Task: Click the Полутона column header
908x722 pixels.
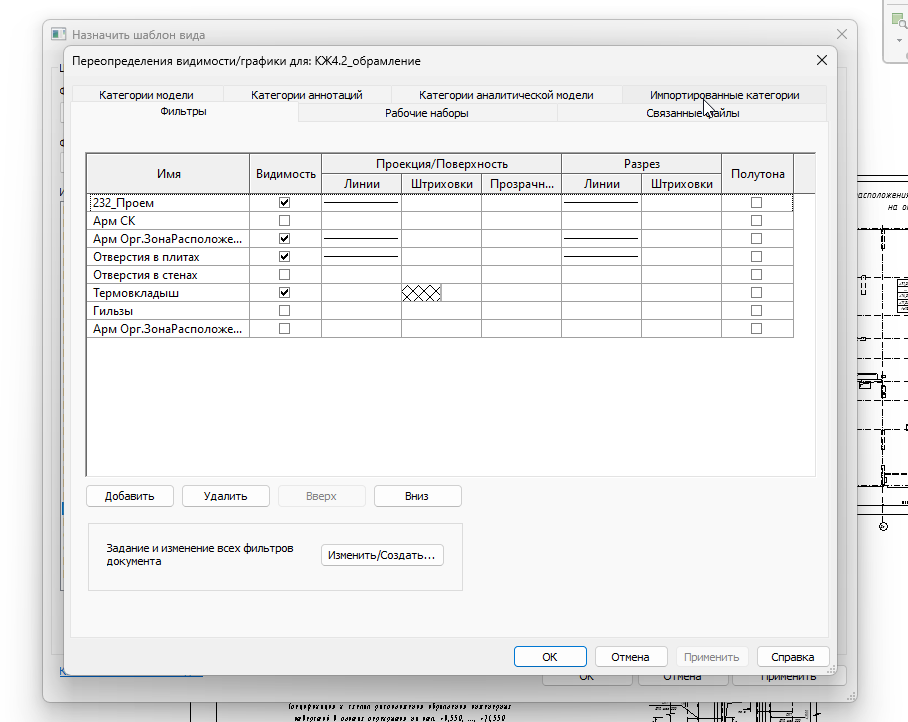Action: tap(757, 174)
